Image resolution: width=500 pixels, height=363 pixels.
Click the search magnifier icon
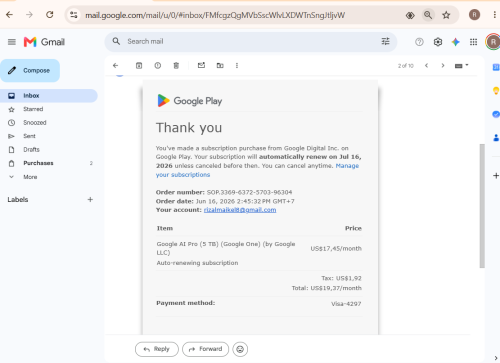pos(116,41)
